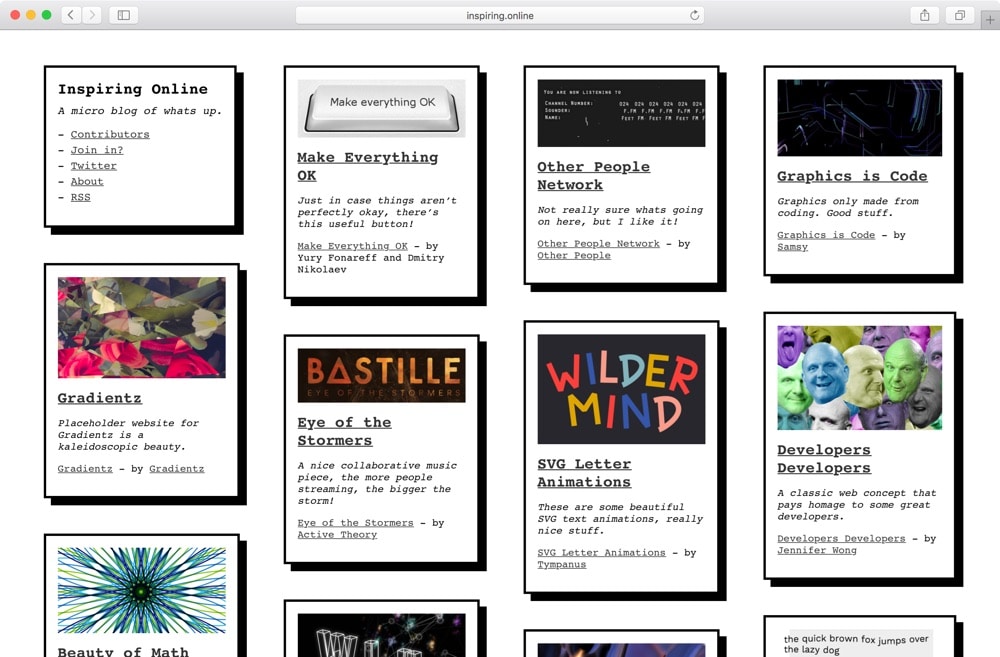Click the Graphics is Code thumbnail

pyautogui.click(x=859, y=118)
